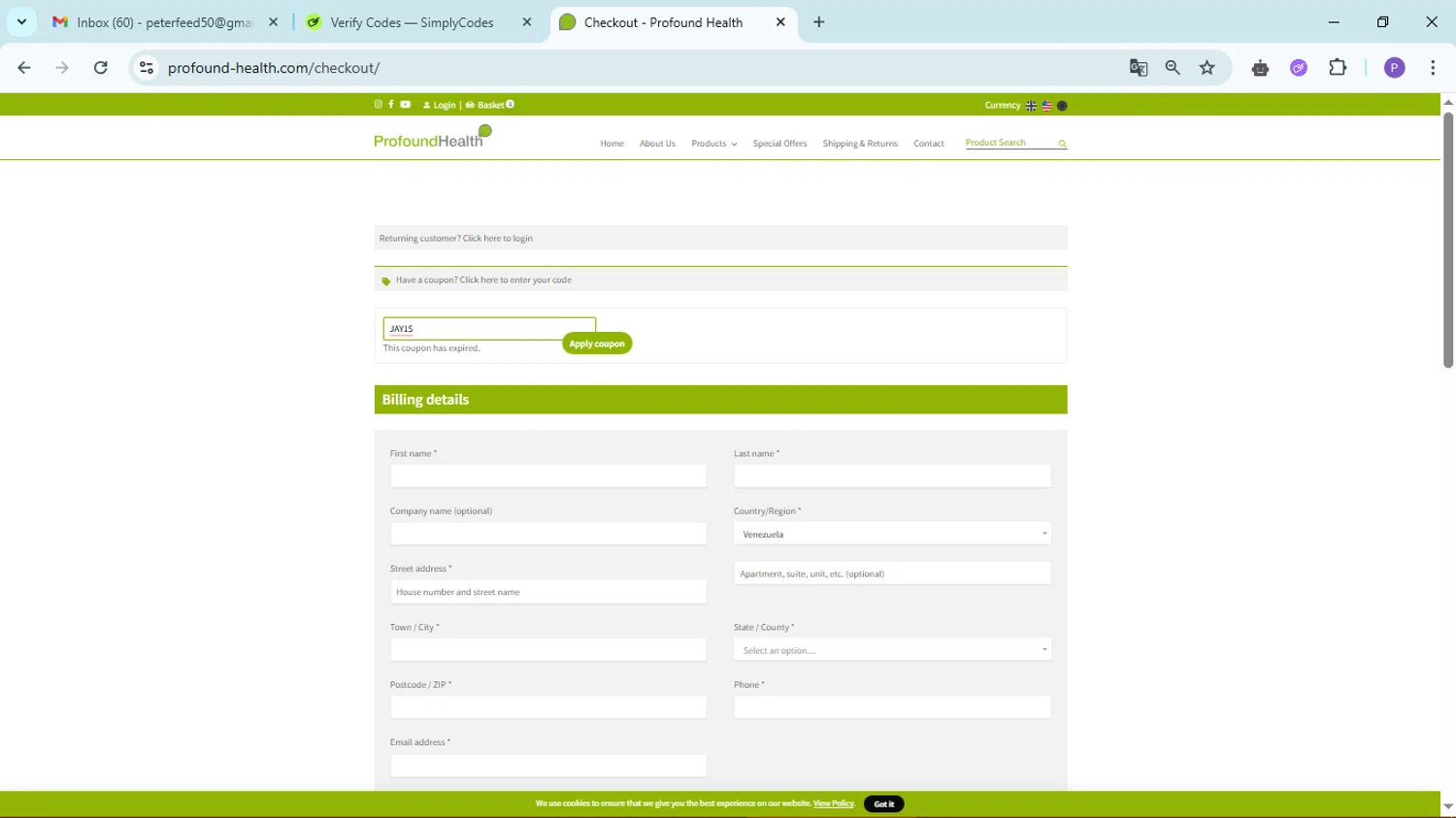
Task: Go forward in browser history
Action: point(62,68)
